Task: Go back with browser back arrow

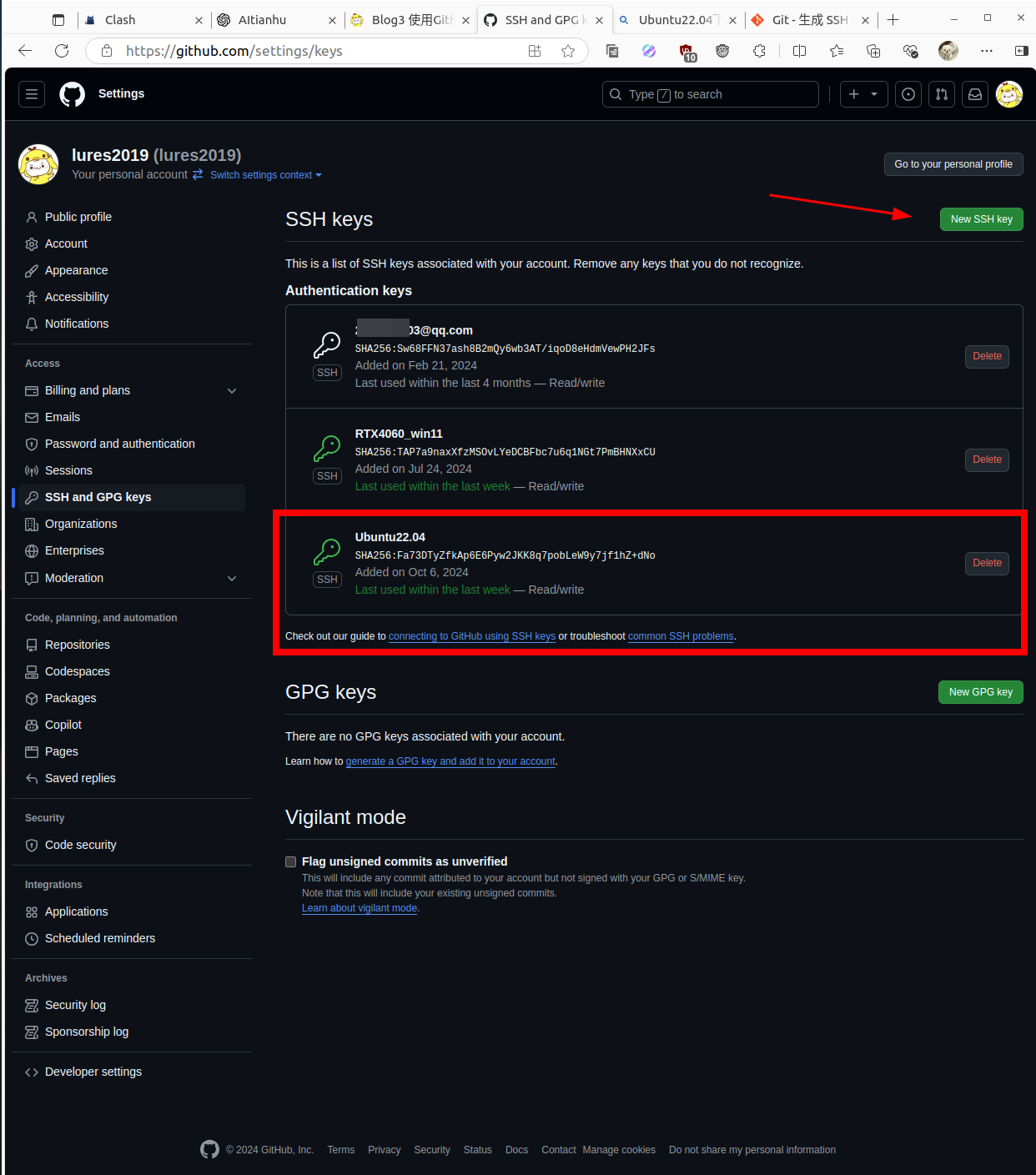Action: coord(25,51)
